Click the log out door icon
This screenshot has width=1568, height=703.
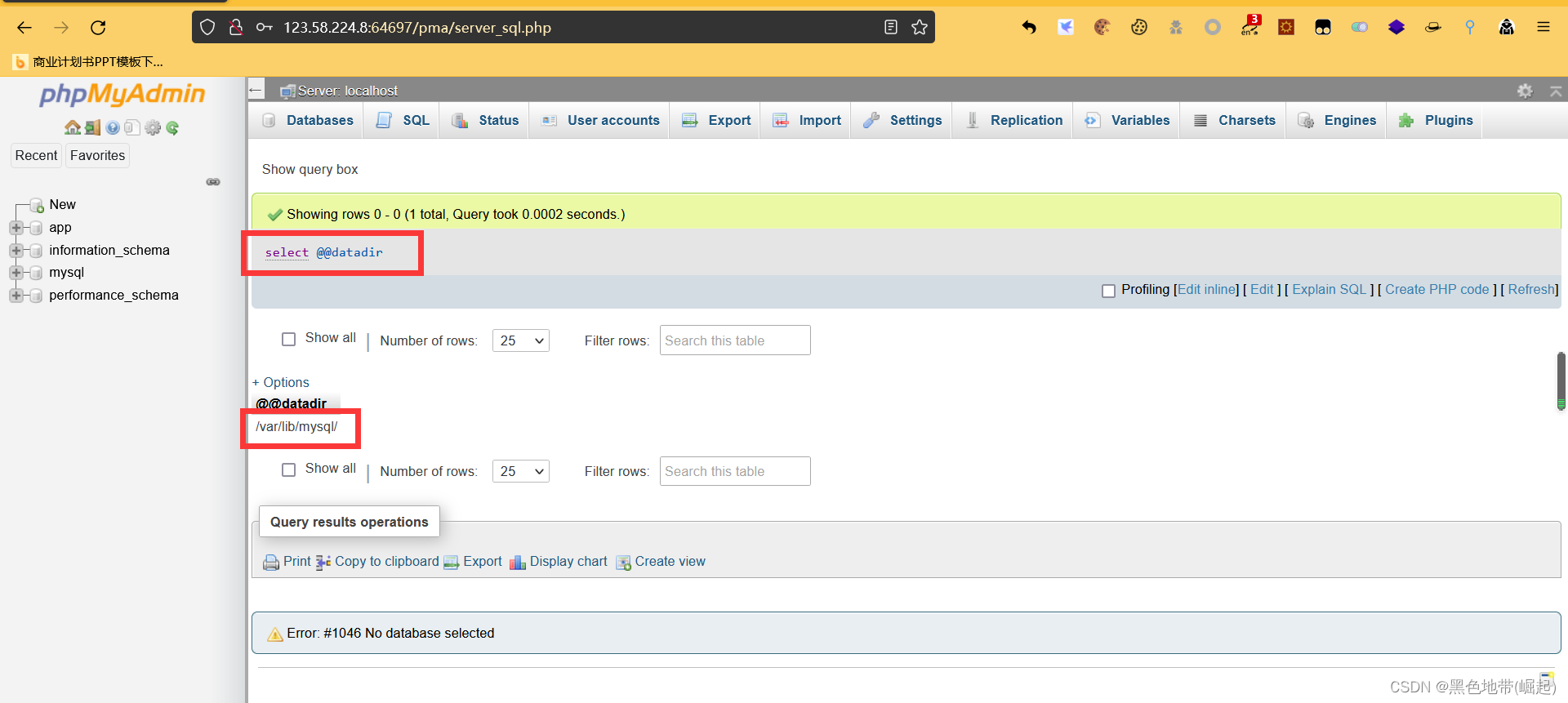(92, 127)
